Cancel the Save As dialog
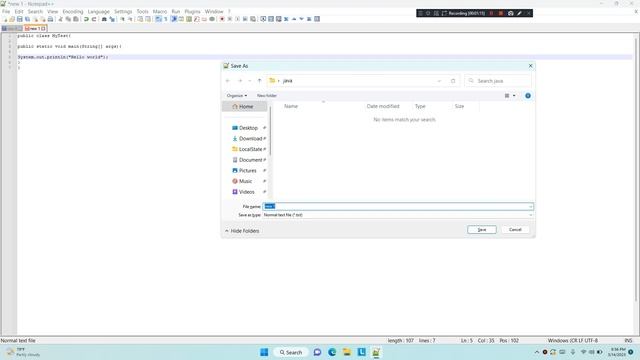Image resolution: width=640 pixels, height=360 pixels. [x=515, y=230]
